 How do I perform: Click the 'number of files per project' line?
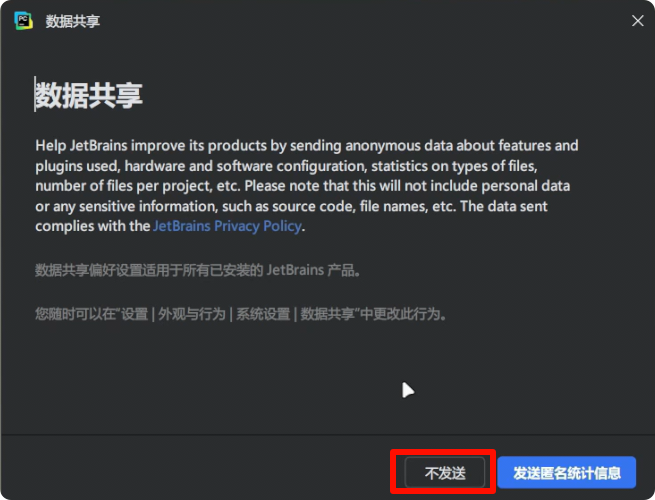tap(300, 186)
